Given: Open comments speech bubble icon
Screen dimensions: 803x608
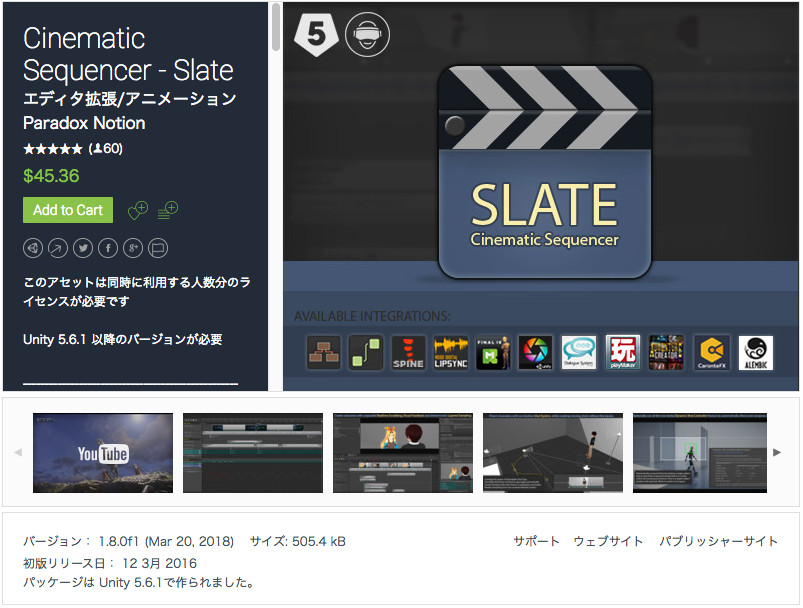Looking at the screenshot, I should click(158, 248).
